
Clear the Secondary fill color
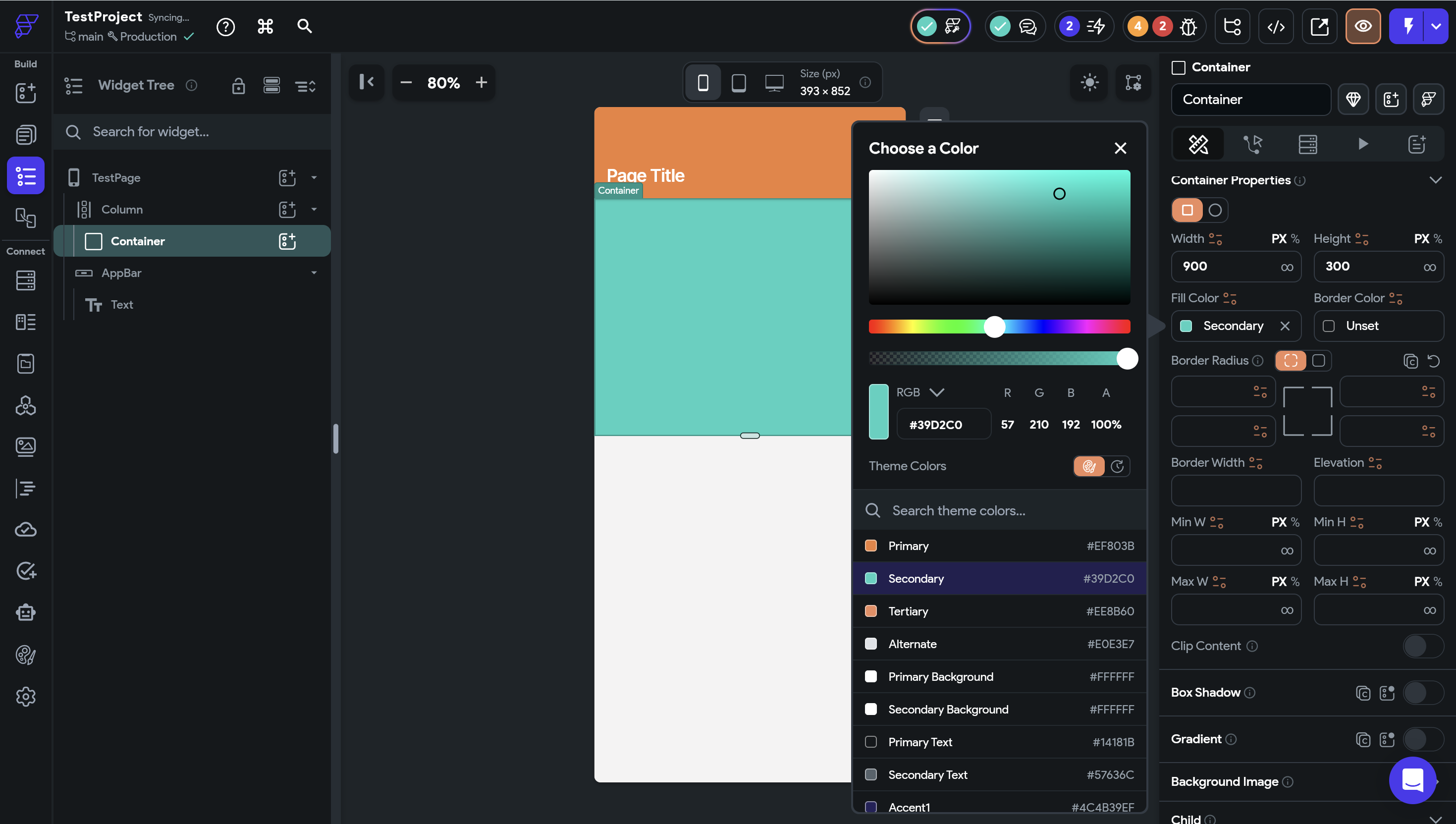point(1285,326)
